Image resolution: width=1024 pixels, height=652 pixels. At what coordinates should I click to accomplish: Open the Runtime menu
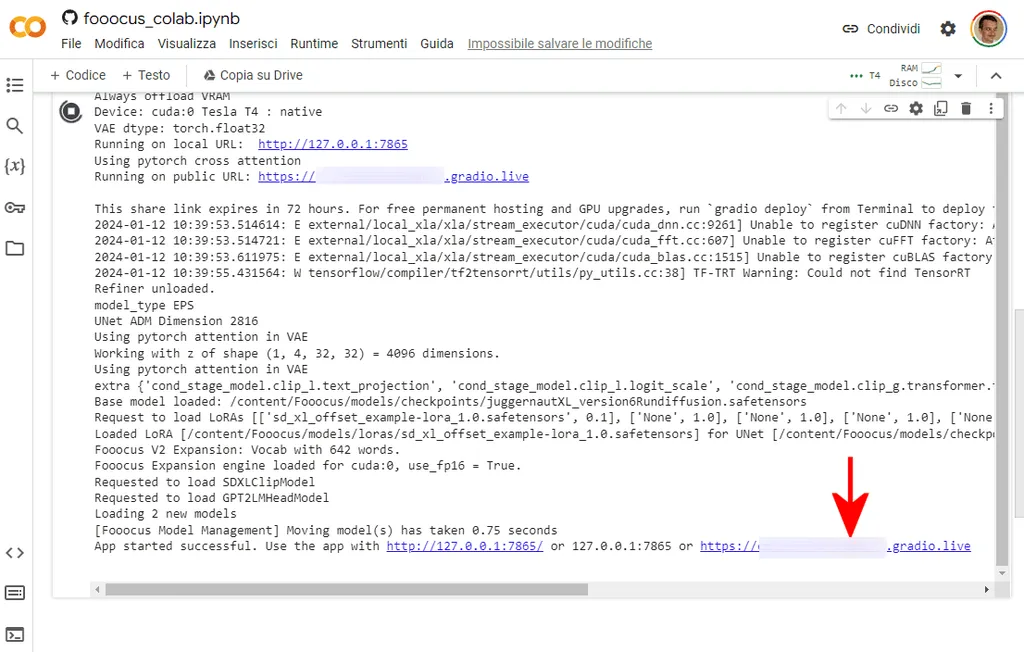coord(314,44)
